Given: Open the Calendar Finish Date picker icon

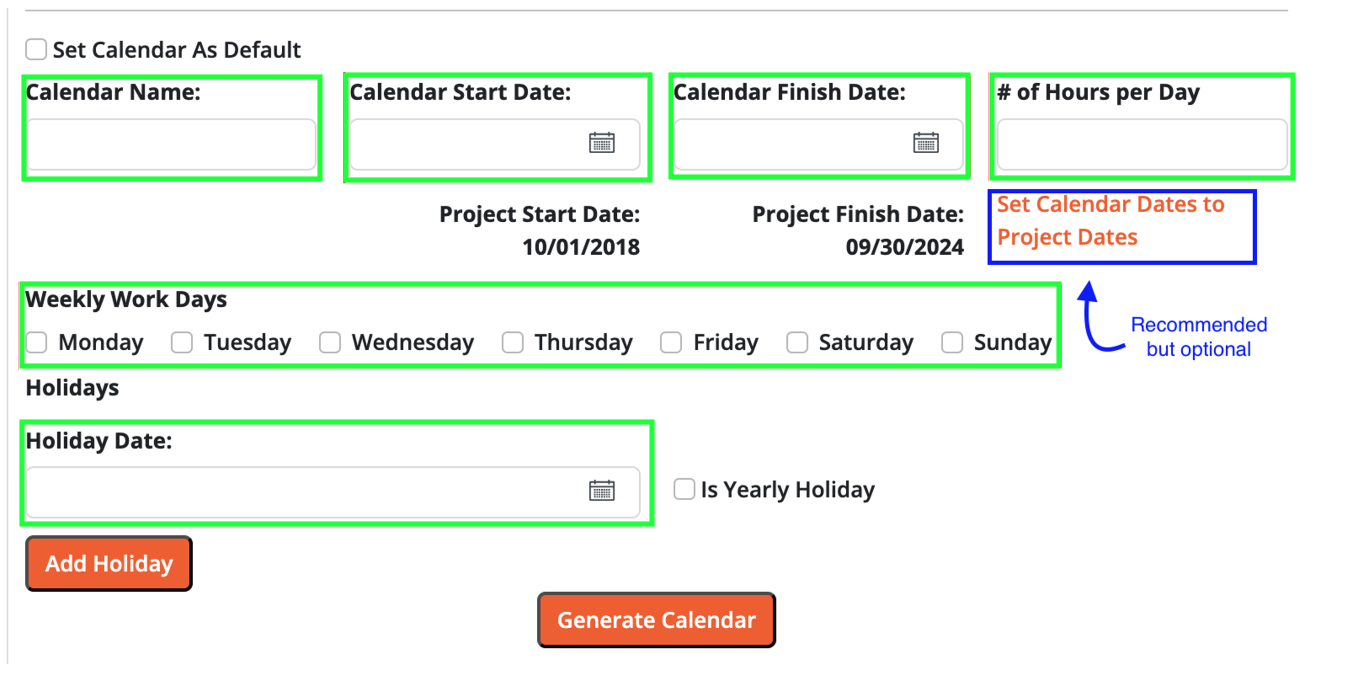Looking at the screenshot, I should [x=926, y=143].
